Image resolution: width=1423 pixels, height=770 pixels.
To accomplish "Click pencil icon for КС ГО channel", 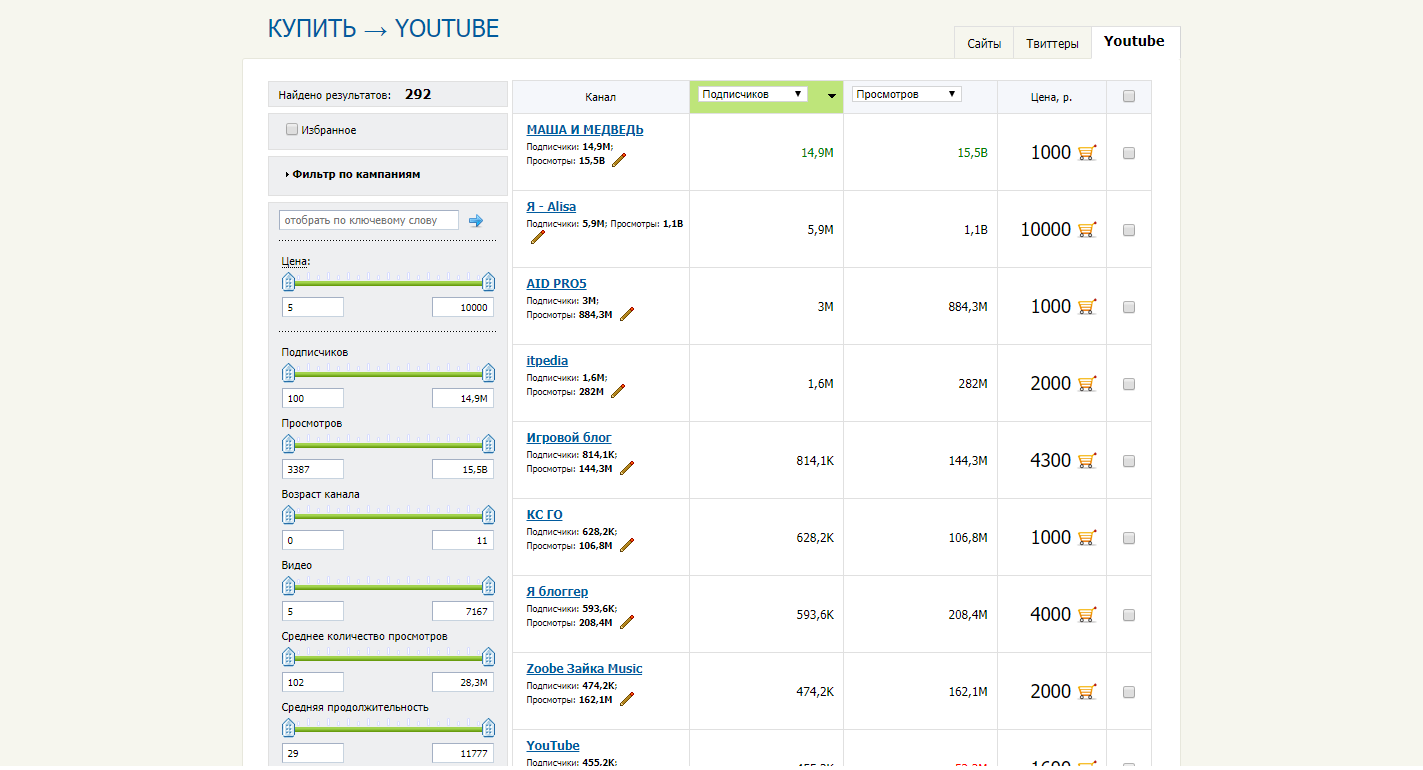I will click(627, 545).
